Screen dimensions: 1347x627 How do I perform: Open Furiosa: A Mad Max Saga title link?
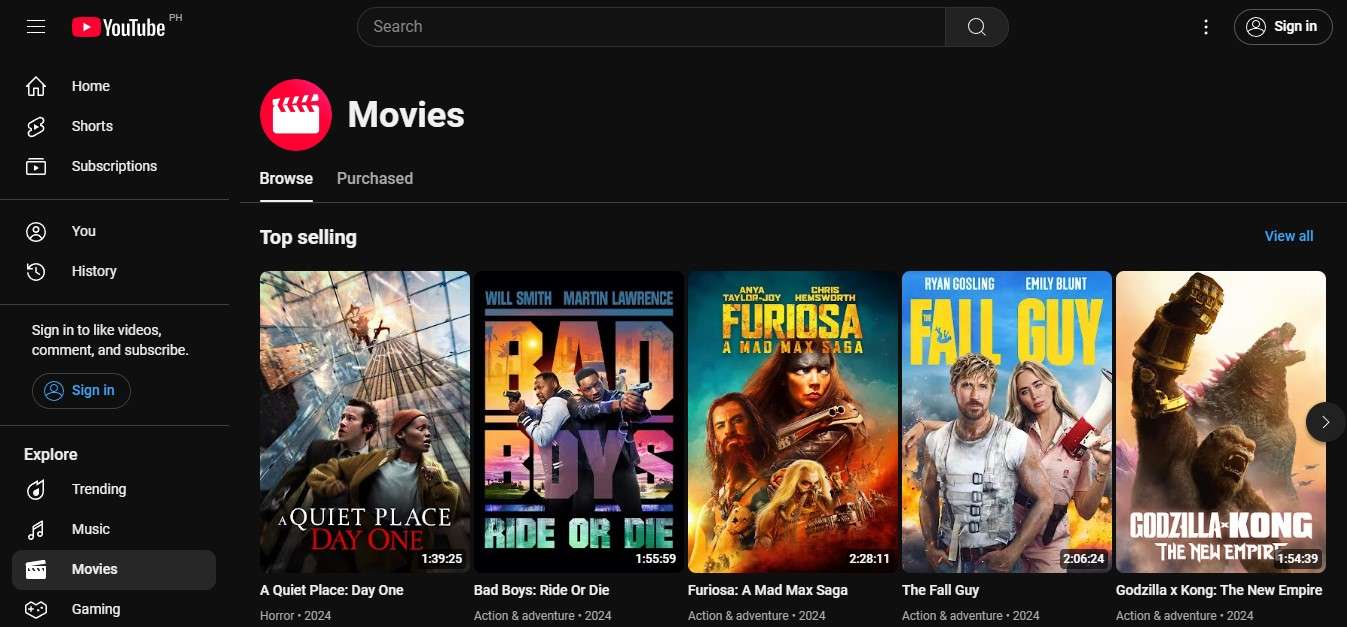pos(767,590)
